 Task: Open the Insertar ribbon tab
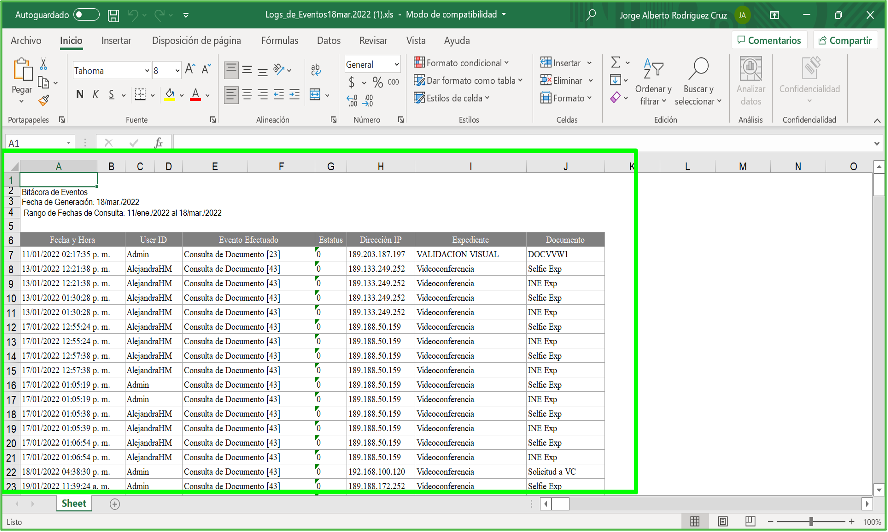116,41
